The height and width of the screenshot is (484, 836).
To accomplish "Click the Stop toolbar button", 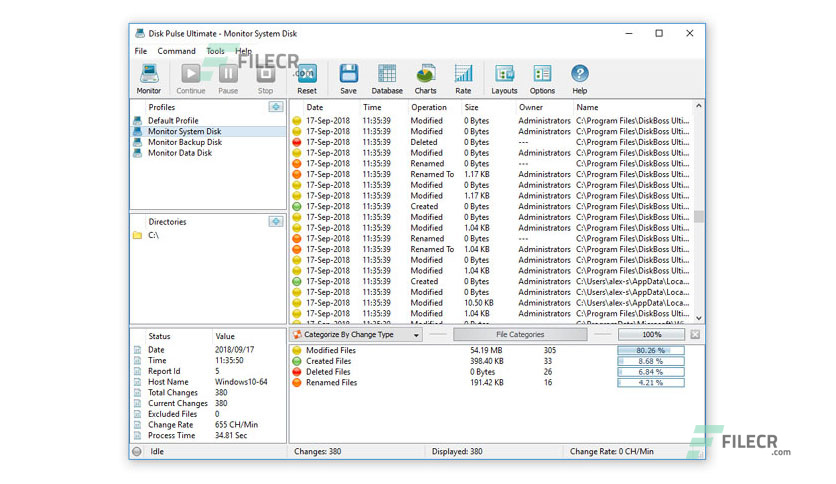I will tap(265, 78).
